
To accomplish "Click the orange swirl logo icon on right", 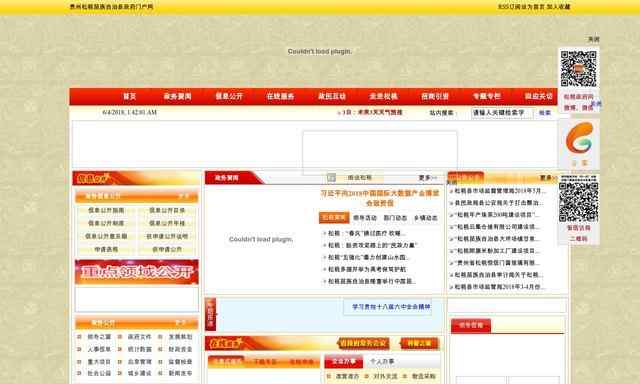I will click(x=579, y=138).
